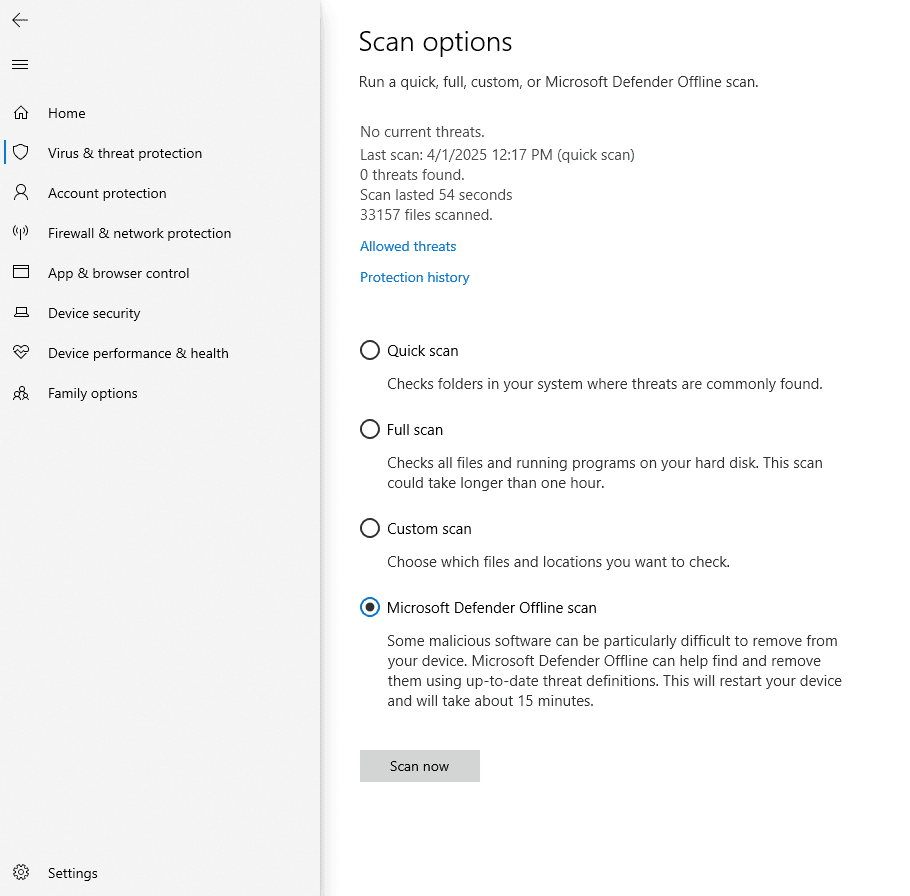The height and width of the screenshot is (896, 910).
Task: Click the Firewall network antenna icon
Action: (x=21, y=233)
